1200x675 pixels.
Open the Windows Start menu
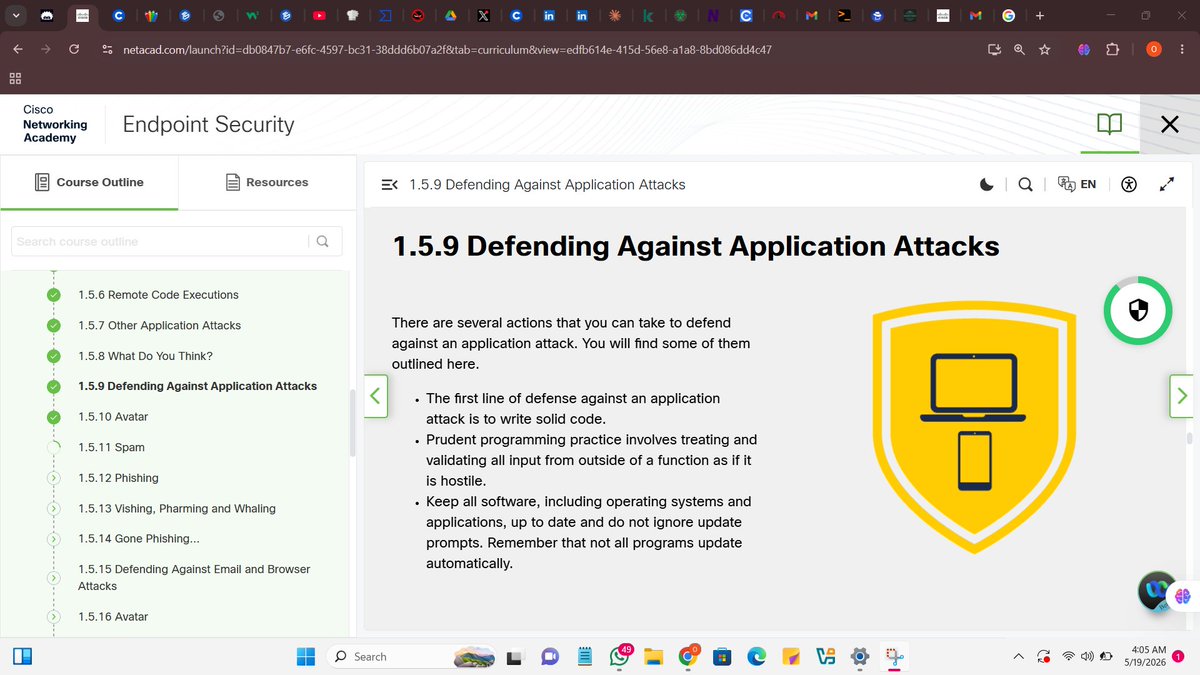click(305, 656)
